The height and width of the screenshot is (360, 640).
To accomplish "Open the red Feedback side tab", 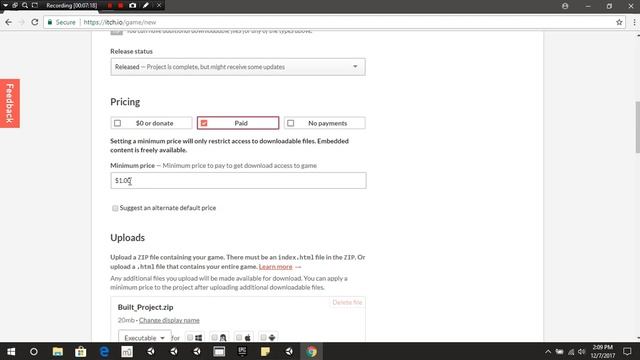I will point(10,103).
